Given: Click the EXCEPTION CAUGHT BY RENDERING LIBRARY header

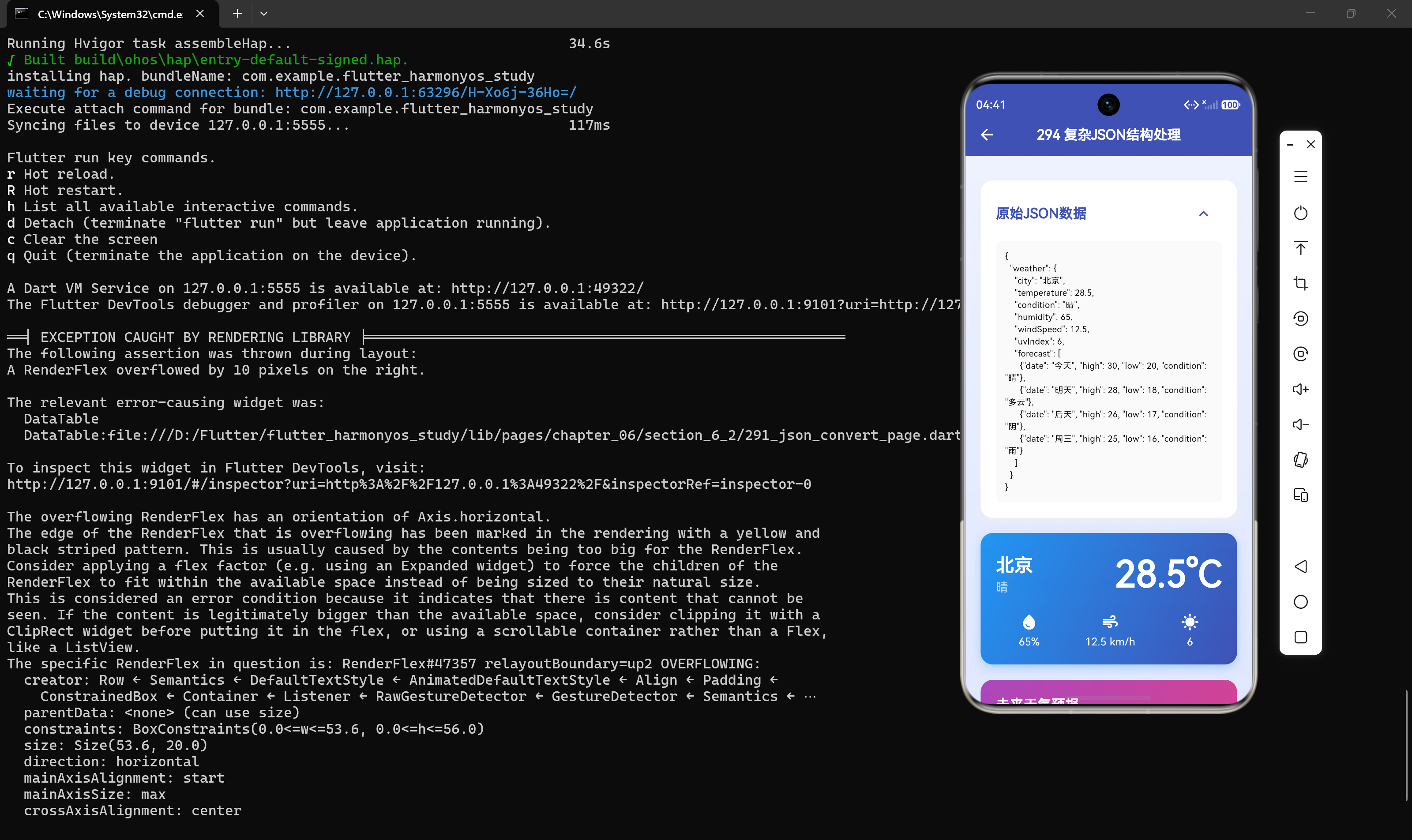Looking at the screenshot, I should (x=195, y=337).
